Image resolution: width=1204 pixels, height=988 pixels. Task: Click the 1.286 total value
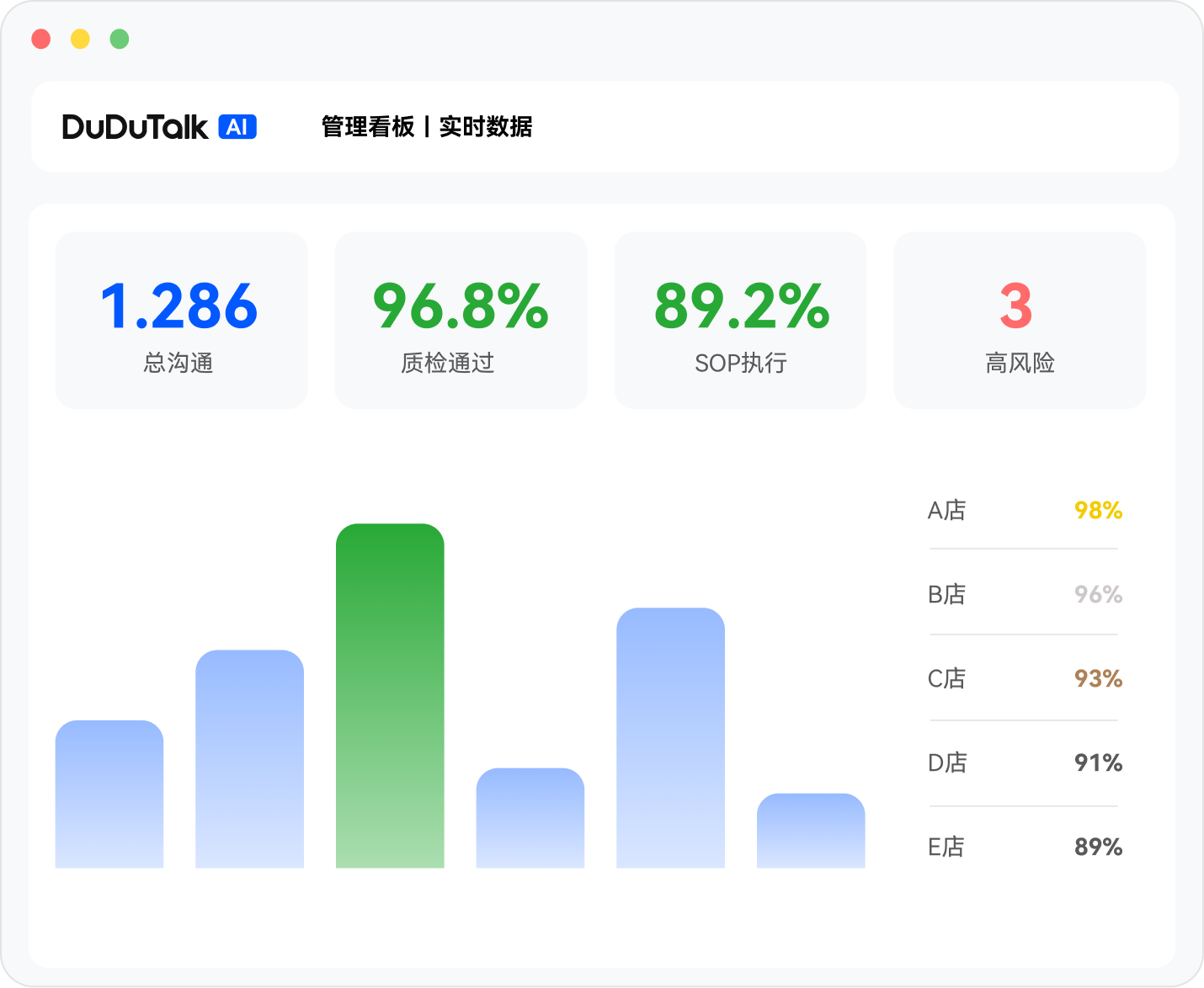pos(179,306)
